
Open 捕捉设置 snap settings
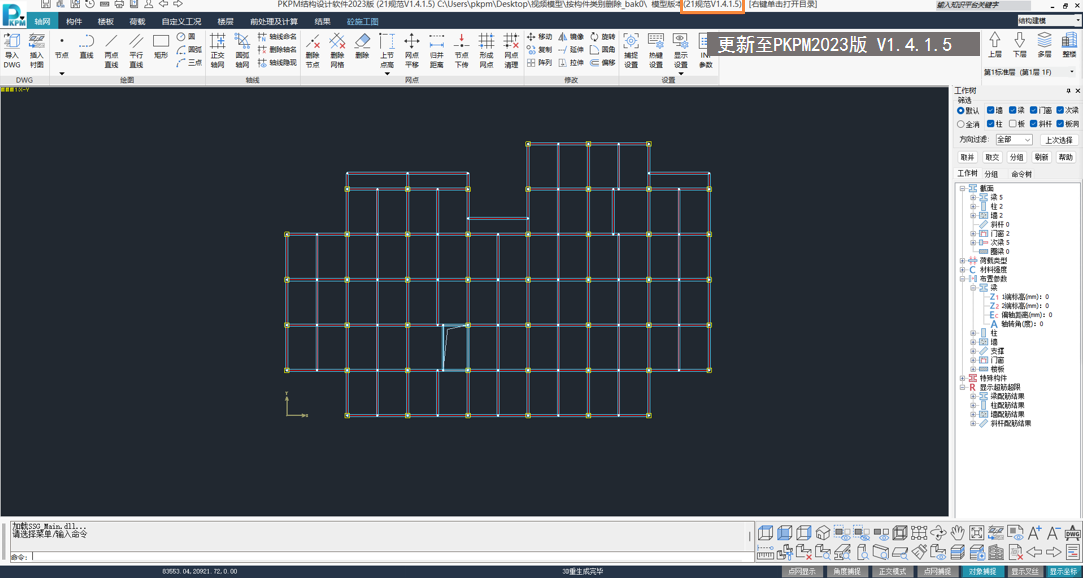(631, 50)
